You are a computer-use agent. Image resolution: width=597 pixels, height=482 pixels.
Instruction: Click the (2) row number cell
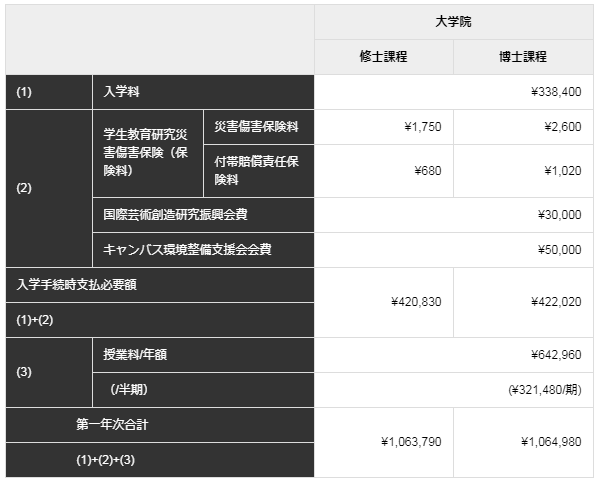[x=49, y=188]
